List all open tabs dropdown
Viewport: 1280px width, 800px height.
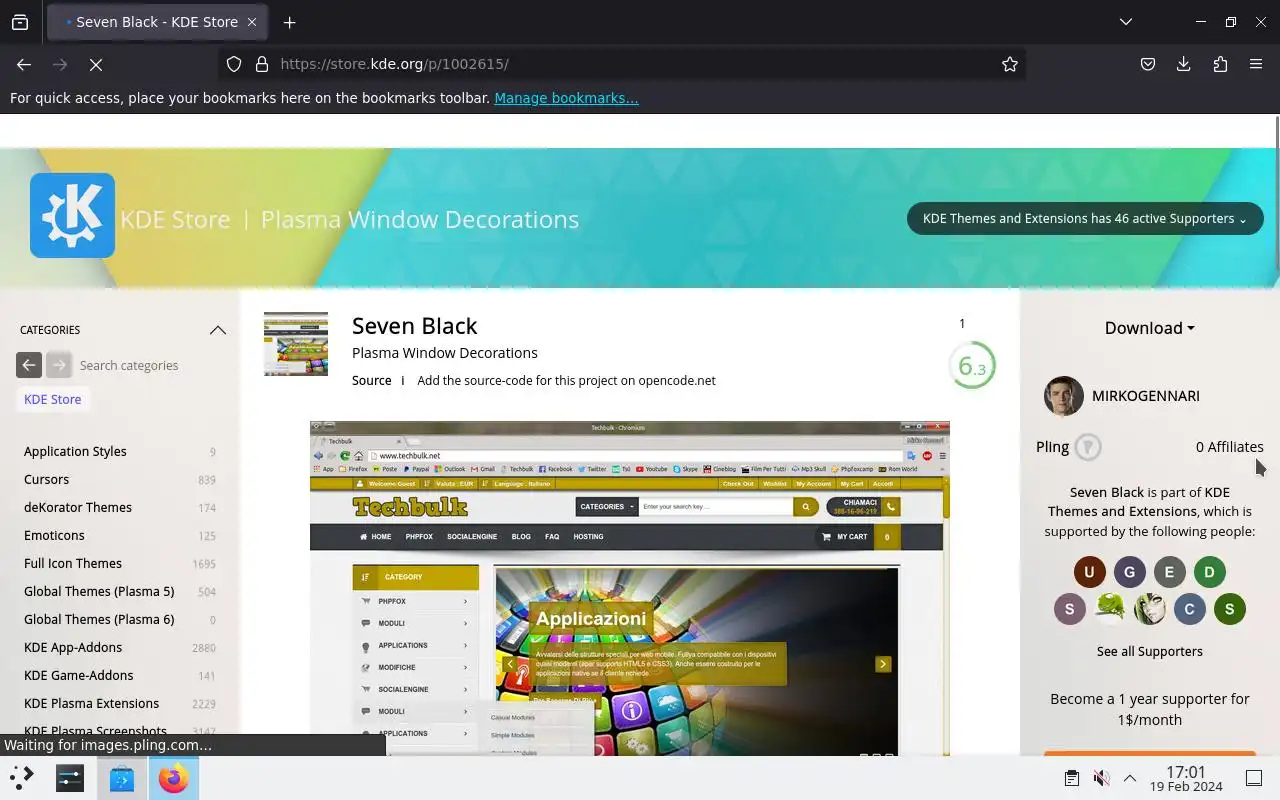pyautogui.click(x=1126, y=22)
